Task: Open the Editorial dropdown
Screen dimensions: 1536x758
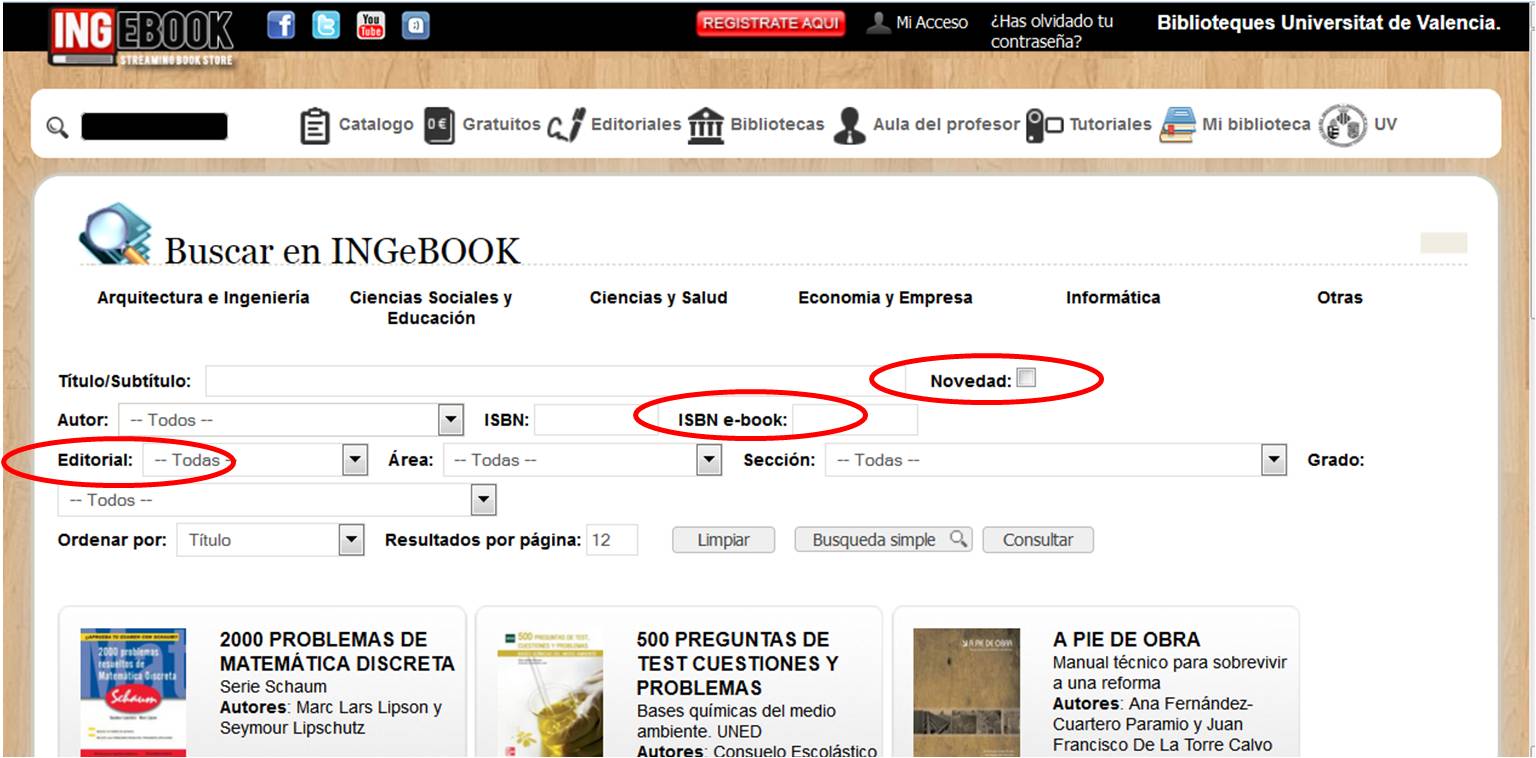Action: pyautogui.click(x=355, y=460)
